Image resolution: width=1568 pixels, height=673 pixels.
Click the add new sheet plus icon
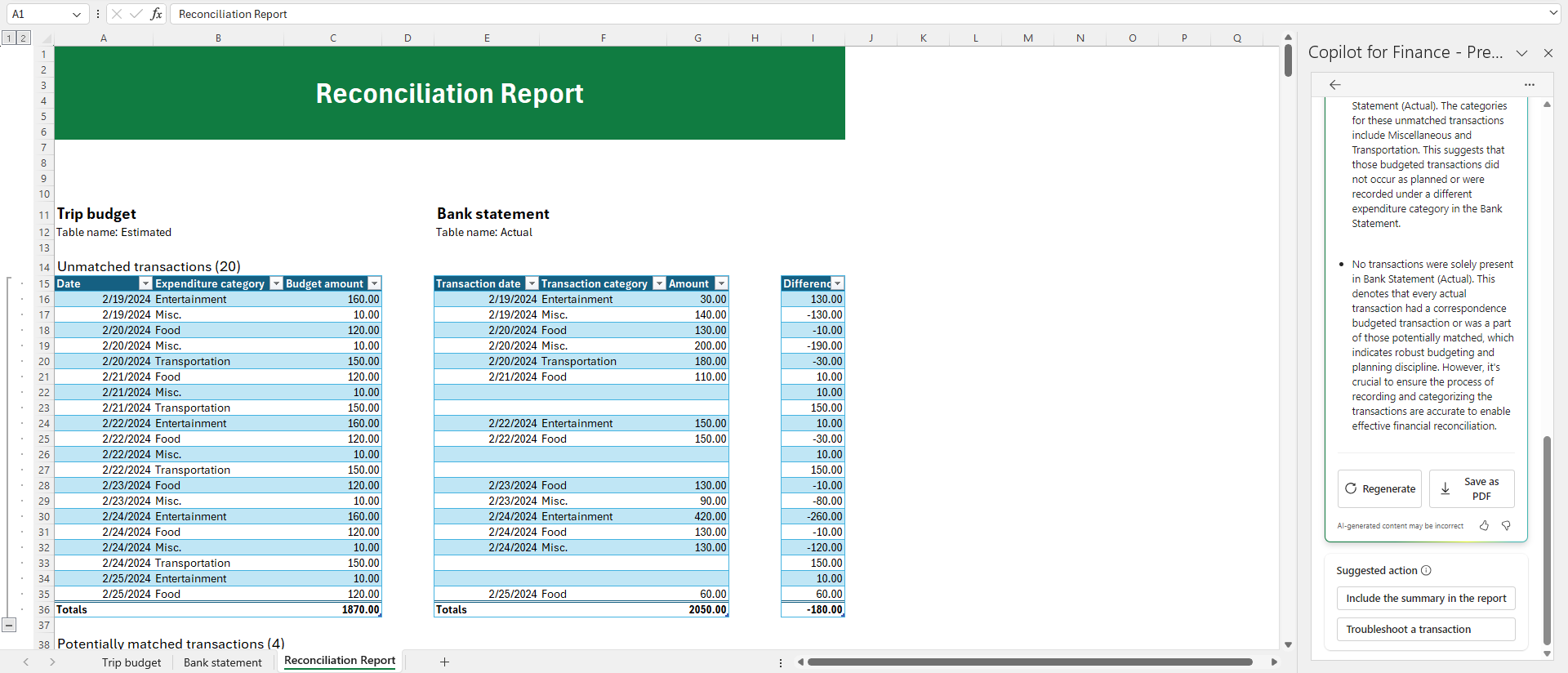click(444, 662)
